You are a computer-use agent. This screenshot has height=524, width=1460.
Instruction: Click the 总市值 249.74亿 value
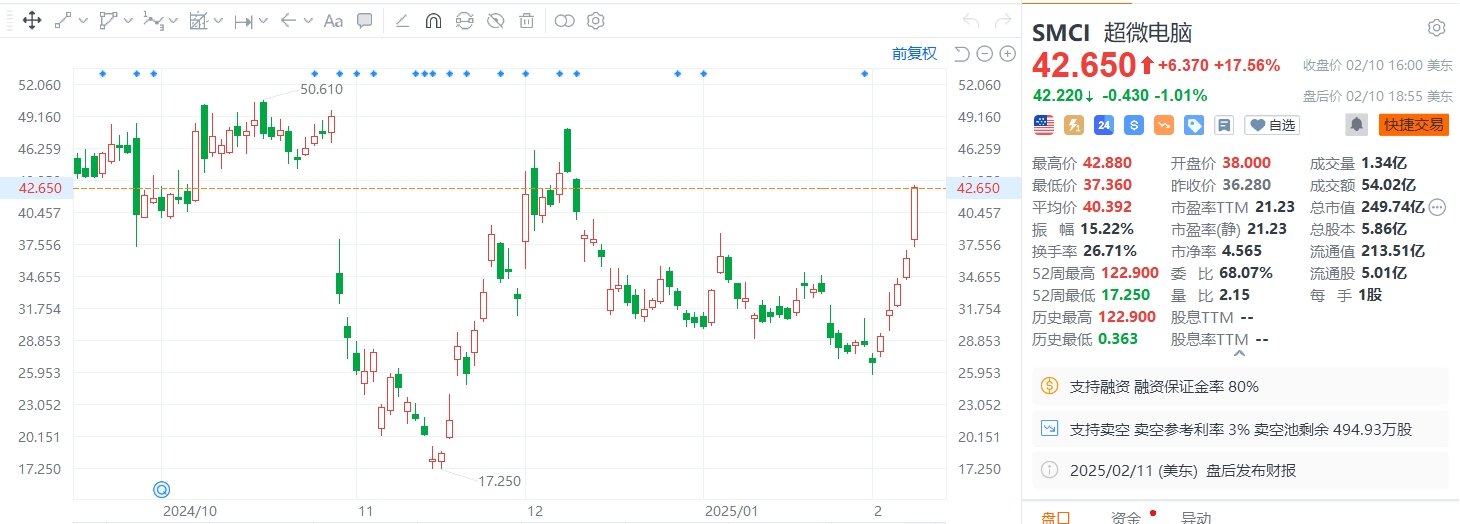coord(1393,206)
